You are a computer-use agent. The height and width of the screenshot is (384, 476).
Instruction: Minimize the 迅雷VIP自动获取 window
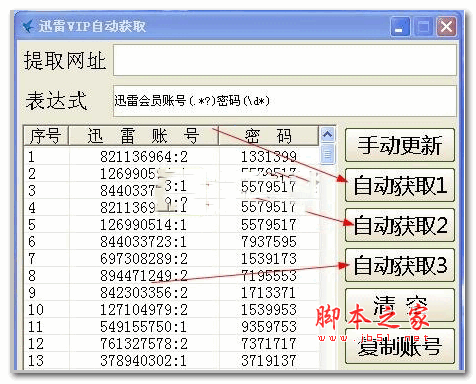click(x=400, y=26)
